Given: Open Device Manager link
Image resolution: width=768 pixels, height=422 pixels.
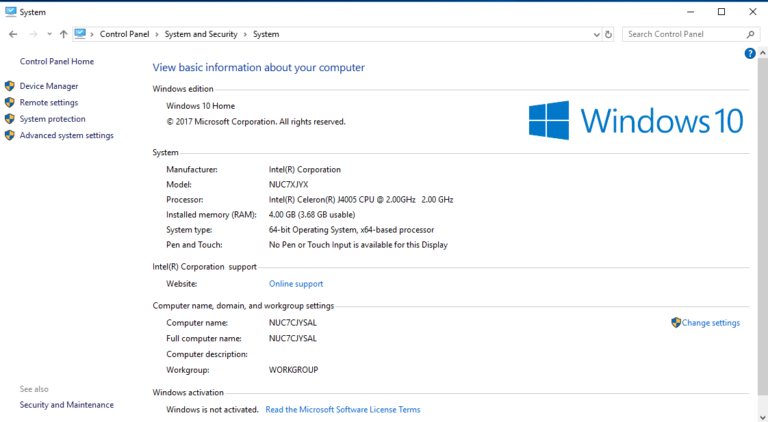Looking at the screenshot, I should tap(49, 86).
